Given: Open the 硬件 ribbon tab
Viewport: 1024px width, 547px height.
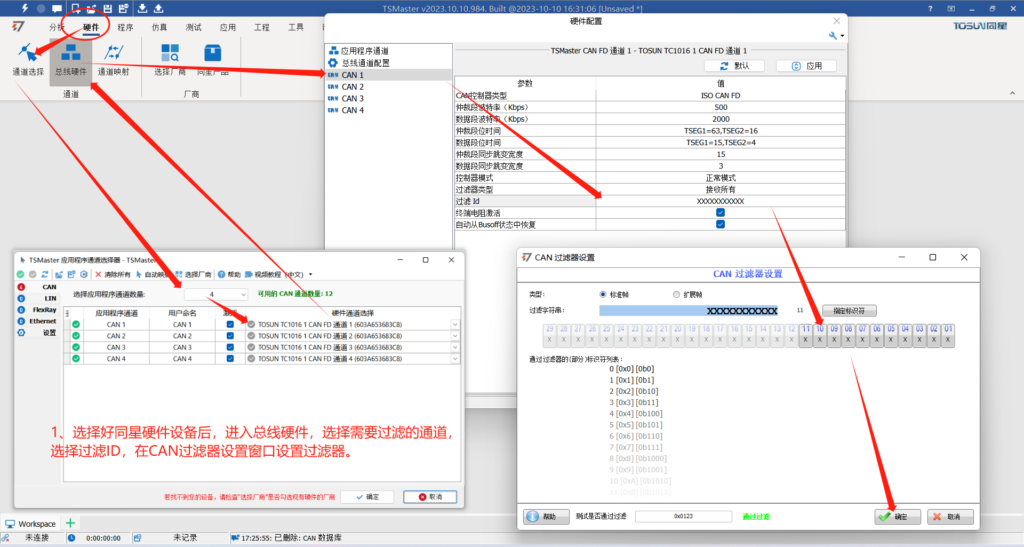Looking at the screenshot, I should 91,27.
